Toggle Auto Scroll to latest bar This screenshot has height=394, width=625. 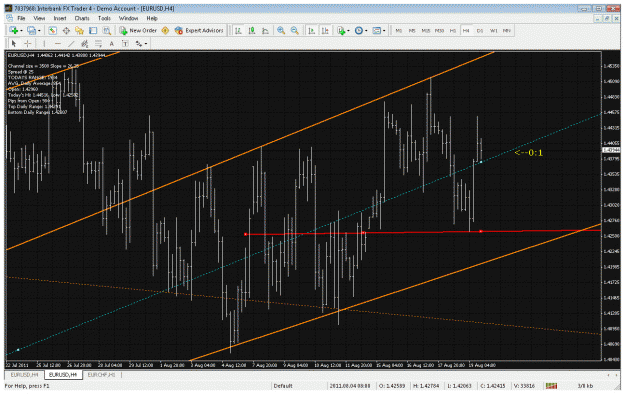tap(312, 31)
